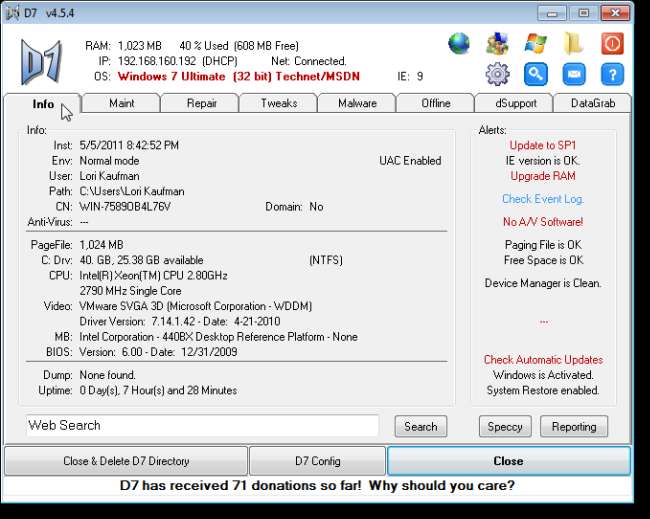This screenshot has width=650, height=519.
Task: Minimize the D7 window
Action: [x=552, y=13]
